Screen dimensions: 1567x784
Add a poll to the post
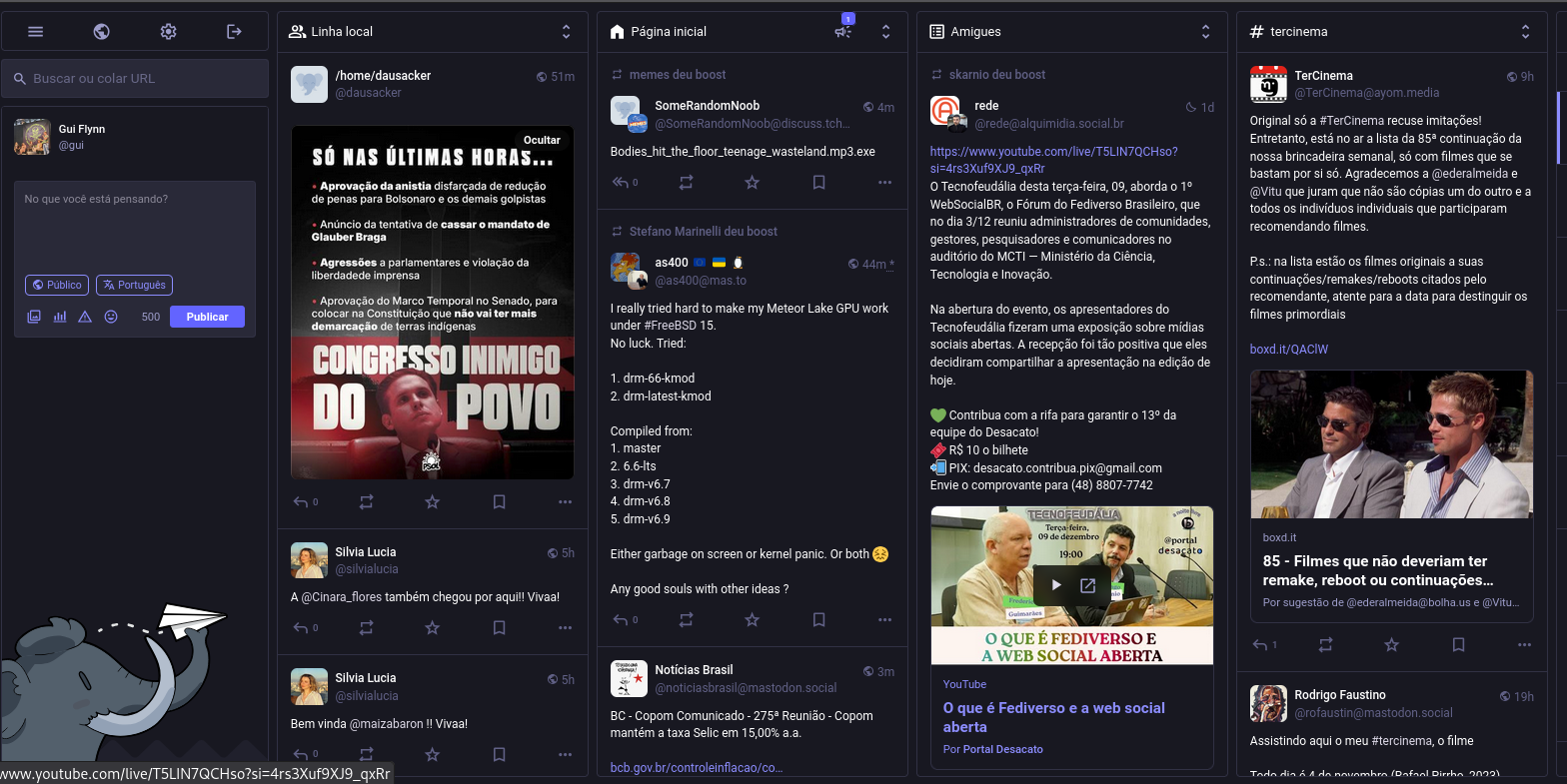pos(60,317)
